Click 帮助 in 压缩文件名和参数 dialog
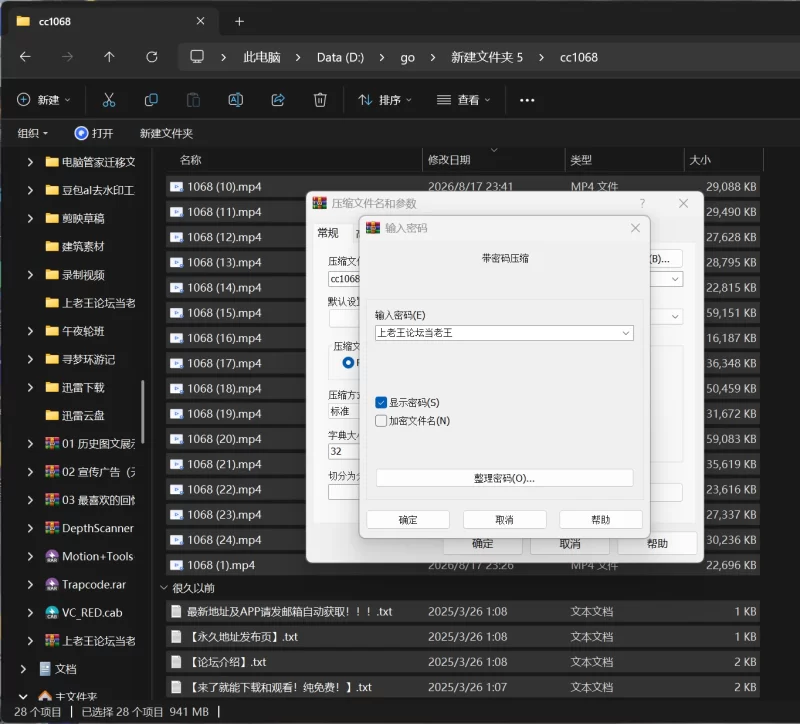This screenshot has height=724, width=800. click(x=657, y=544)
